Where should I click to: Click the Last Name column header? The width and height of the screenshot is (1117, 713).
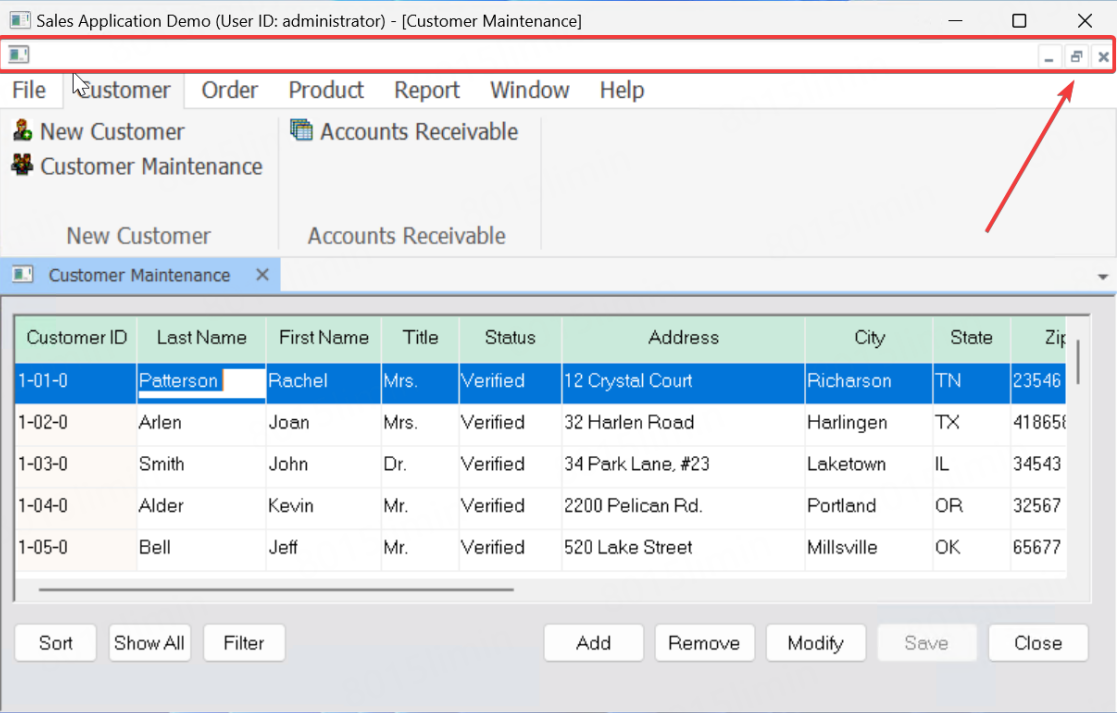201,338
